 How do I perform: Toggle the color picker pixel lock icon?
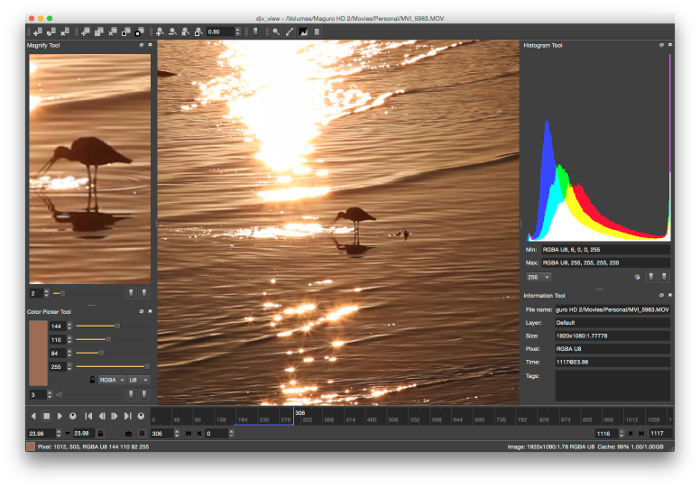coord(92,380)
